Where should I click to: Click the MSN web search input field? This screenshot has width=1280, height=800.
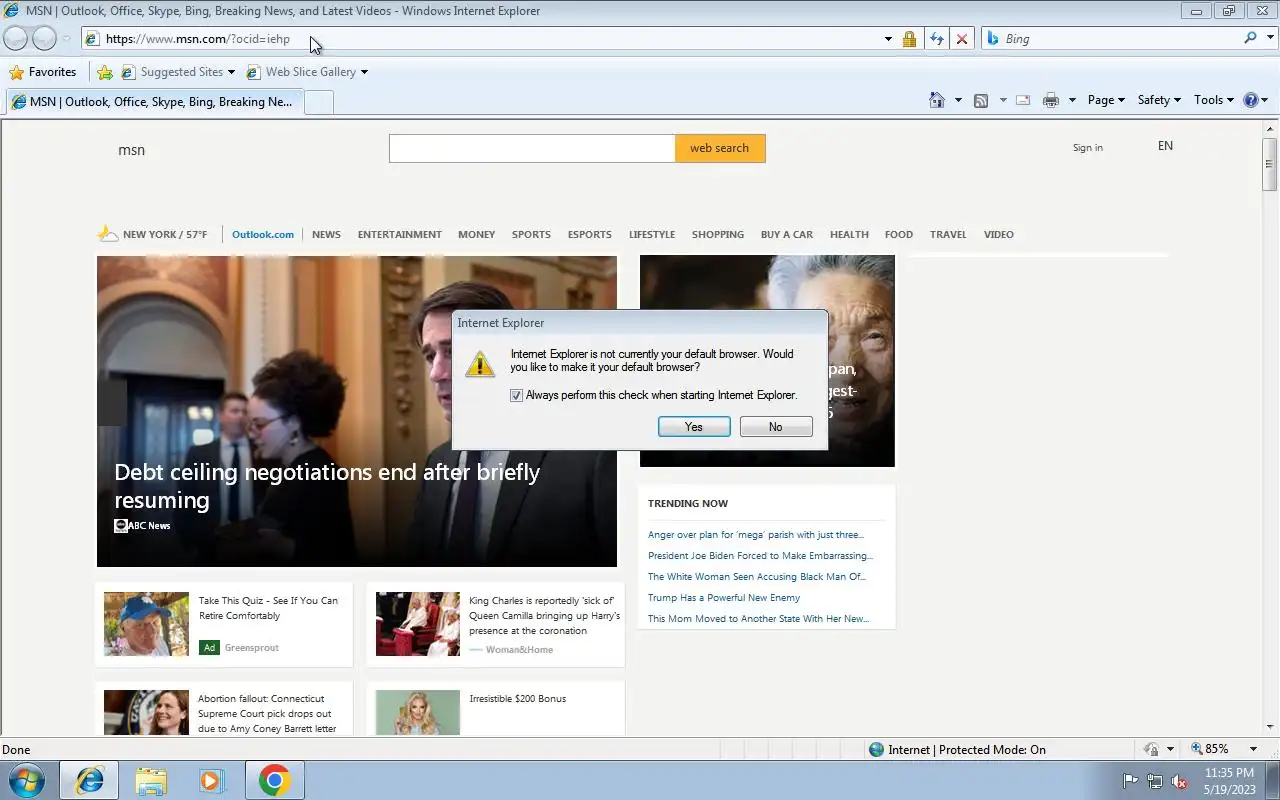pos(532,148)
